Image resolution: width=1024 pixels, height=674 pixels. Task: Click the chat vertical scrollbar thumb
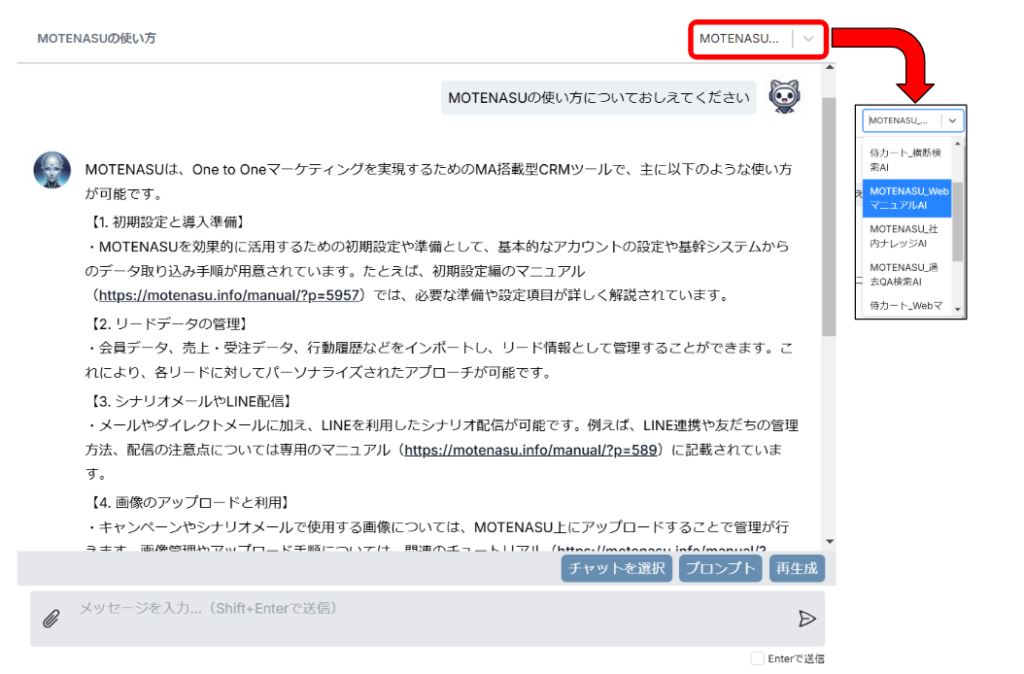[829, 217]
